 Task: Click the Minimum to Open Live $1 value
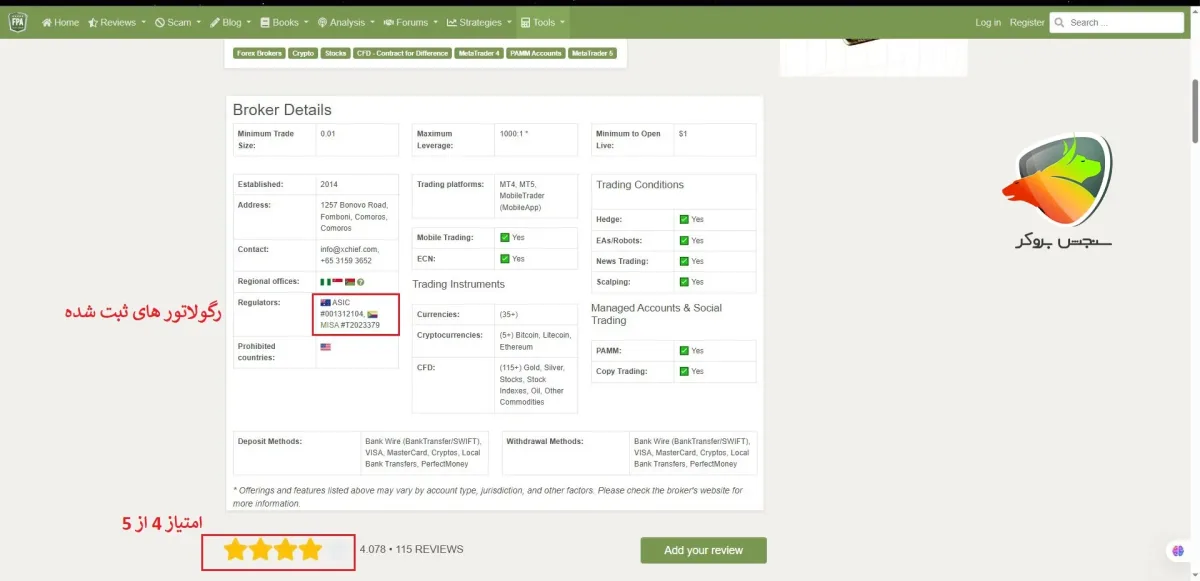click(683, 133)
